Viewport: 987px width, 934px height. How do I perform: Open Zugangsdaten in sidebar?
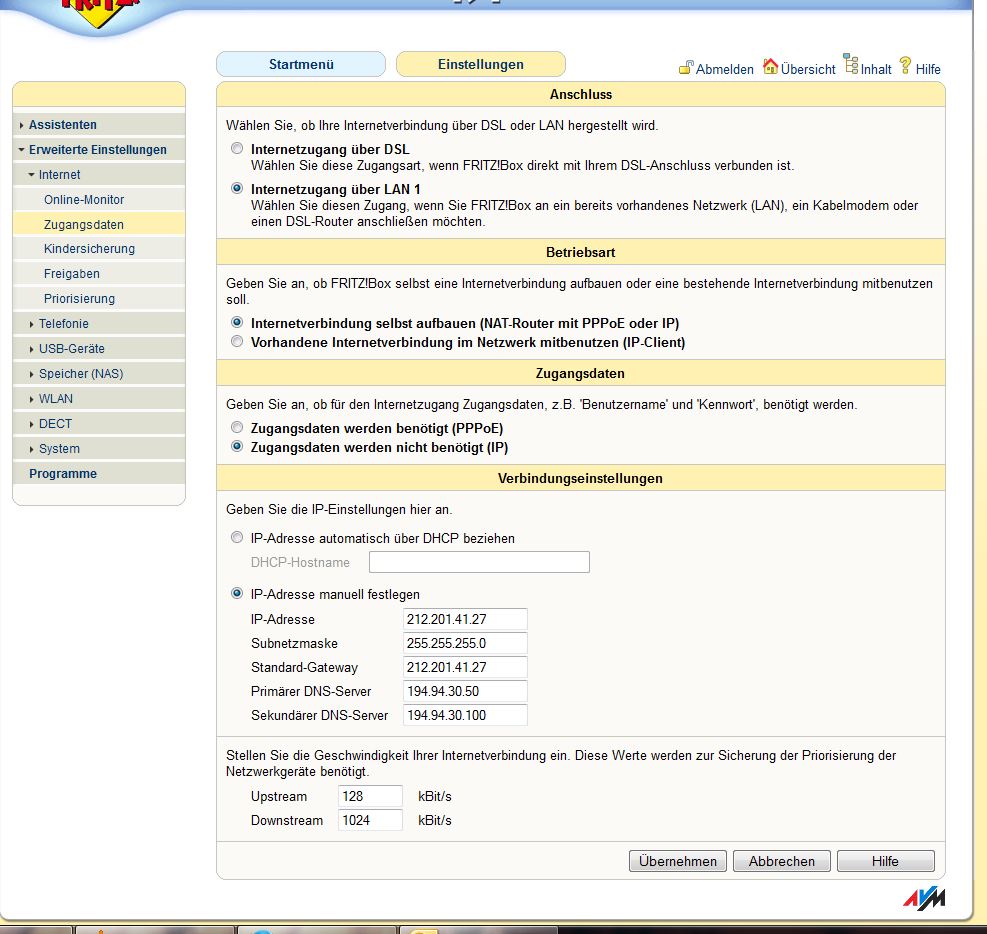[99, 225]
